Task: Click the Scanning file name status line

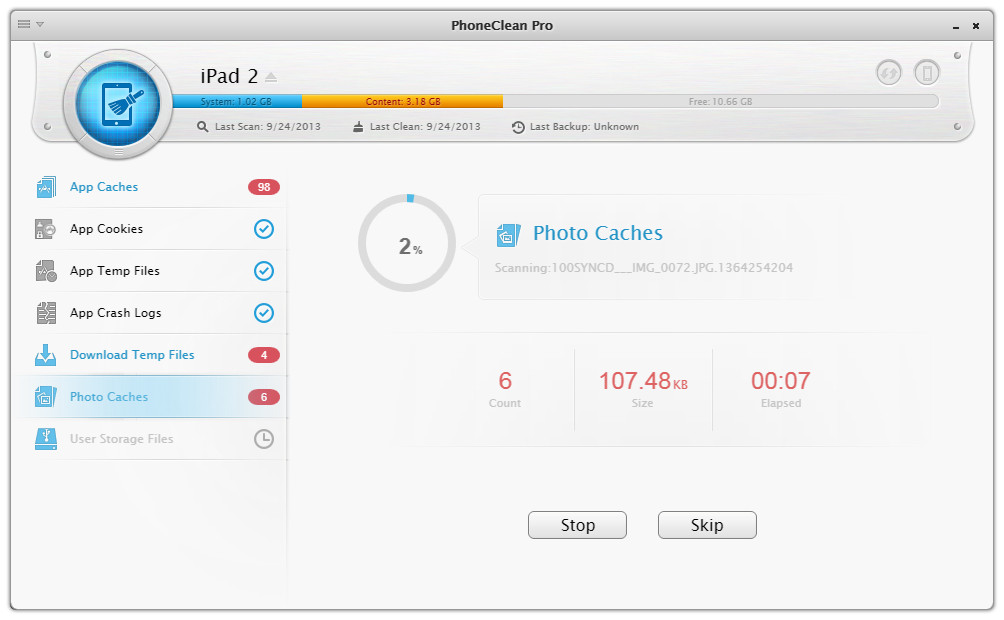Action: point(644,268)
